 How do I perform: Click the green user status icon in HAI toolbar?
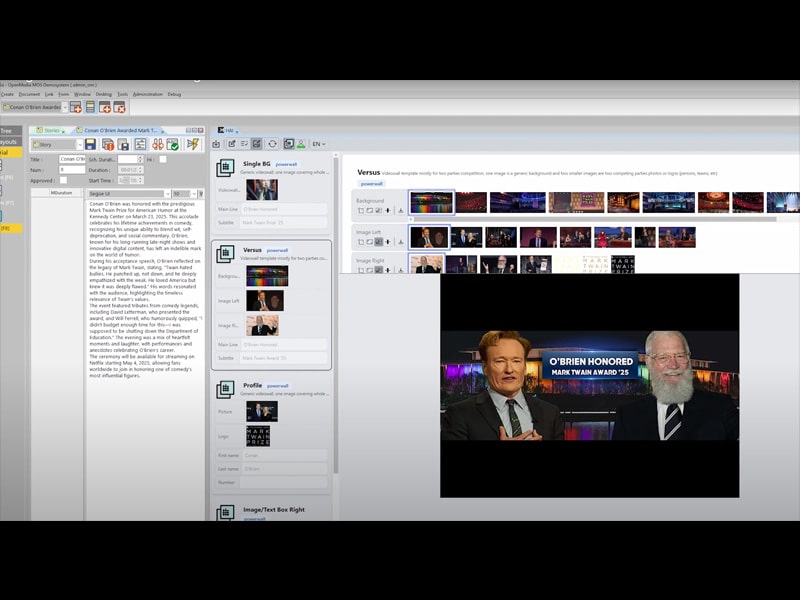(x=301, y=144)
